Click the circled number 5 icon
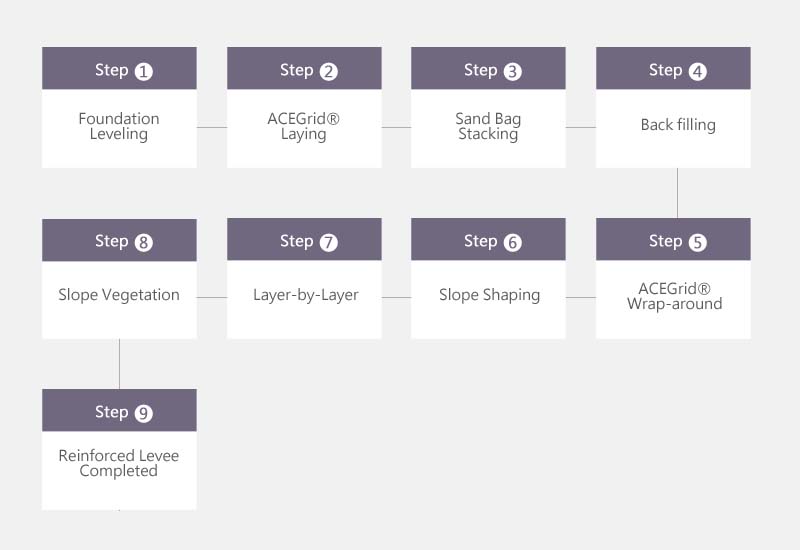This screenshot has height=550, width=800. click(697, 242)
